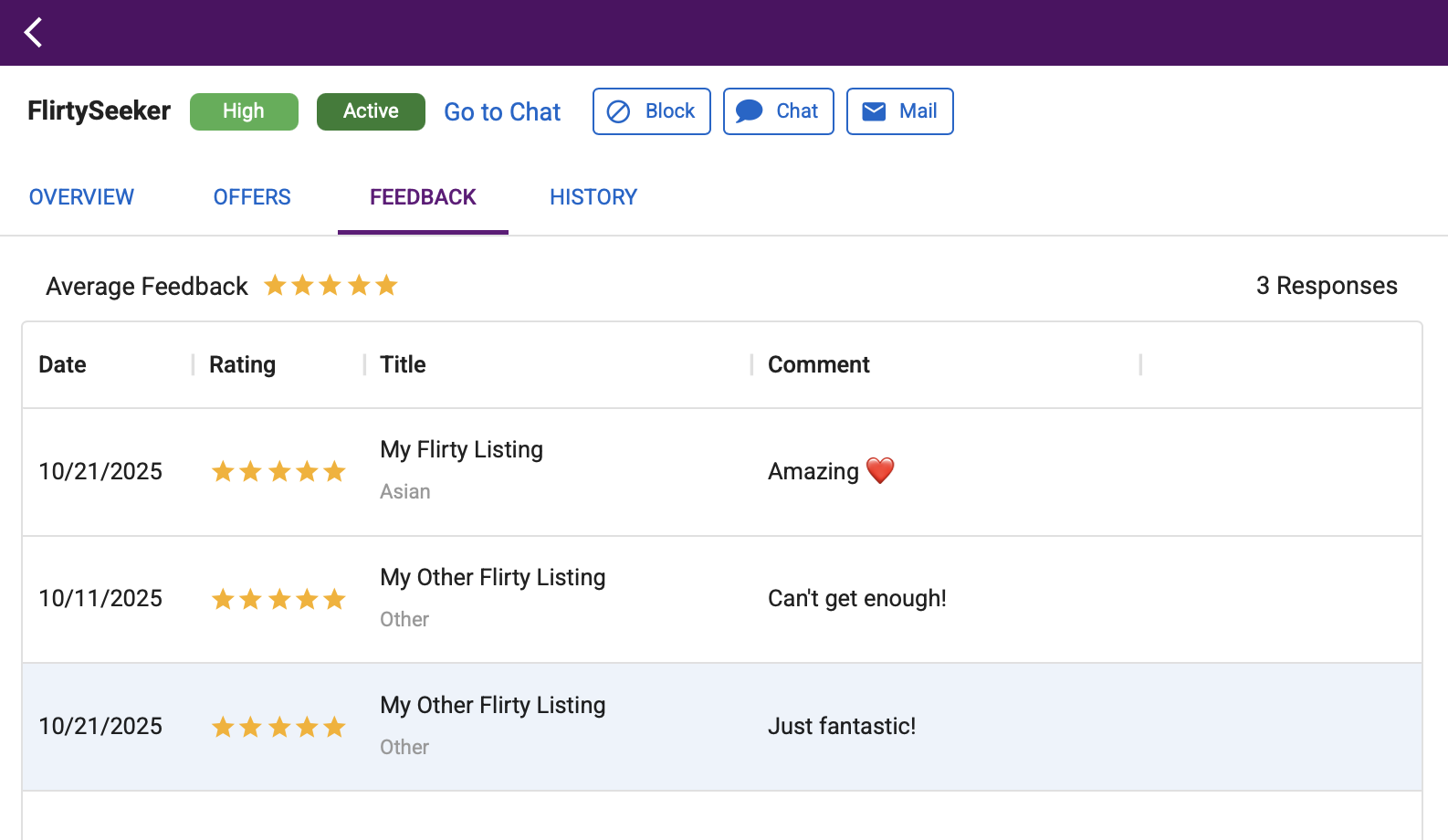Screen dimensions: 1448x840
Task: Switch to the History tab
Action: pyautogui.click(x=593, y=197)
